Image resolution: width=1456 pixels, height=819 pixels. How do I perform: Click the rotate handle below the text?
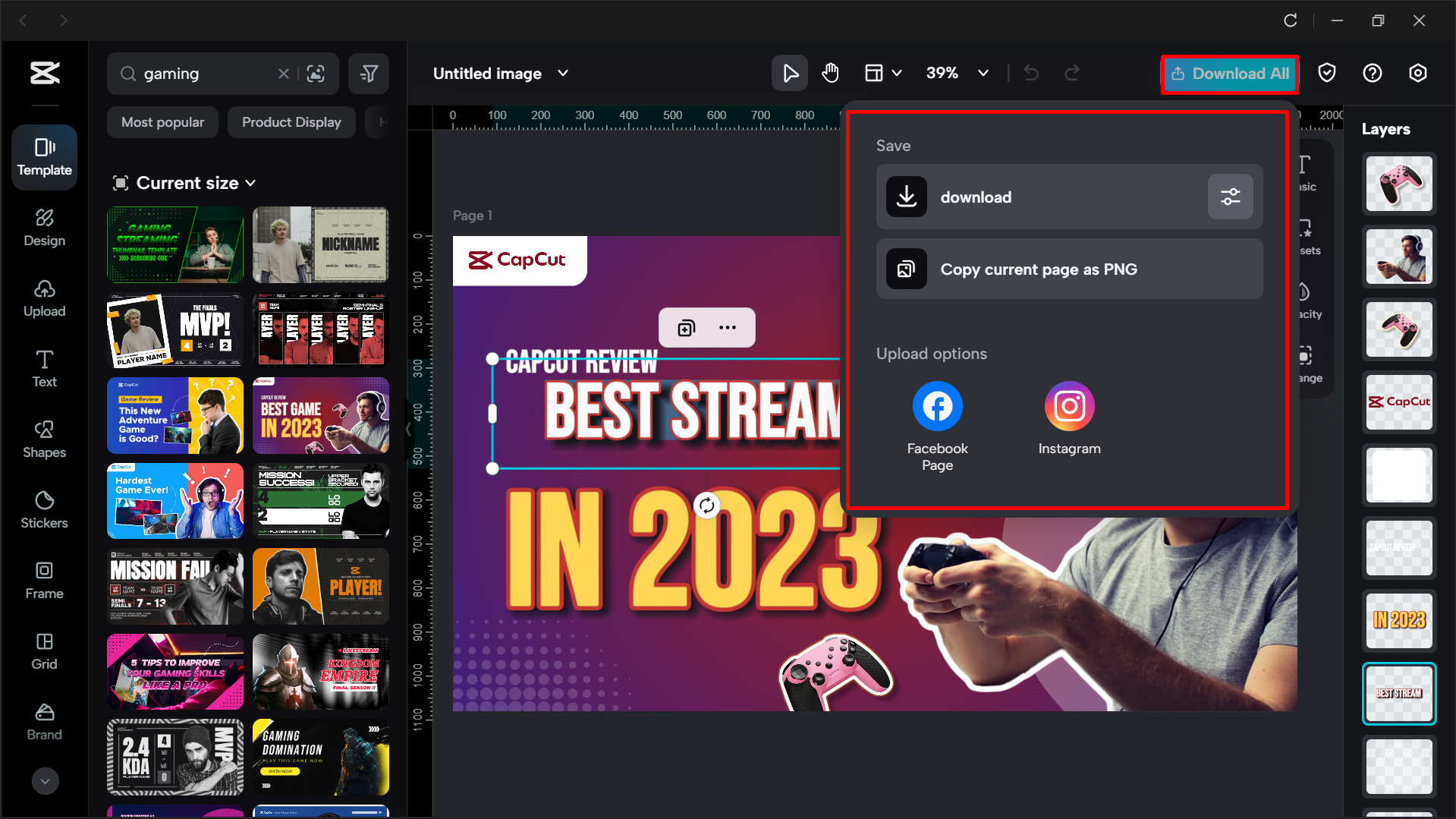click(706, 506)
